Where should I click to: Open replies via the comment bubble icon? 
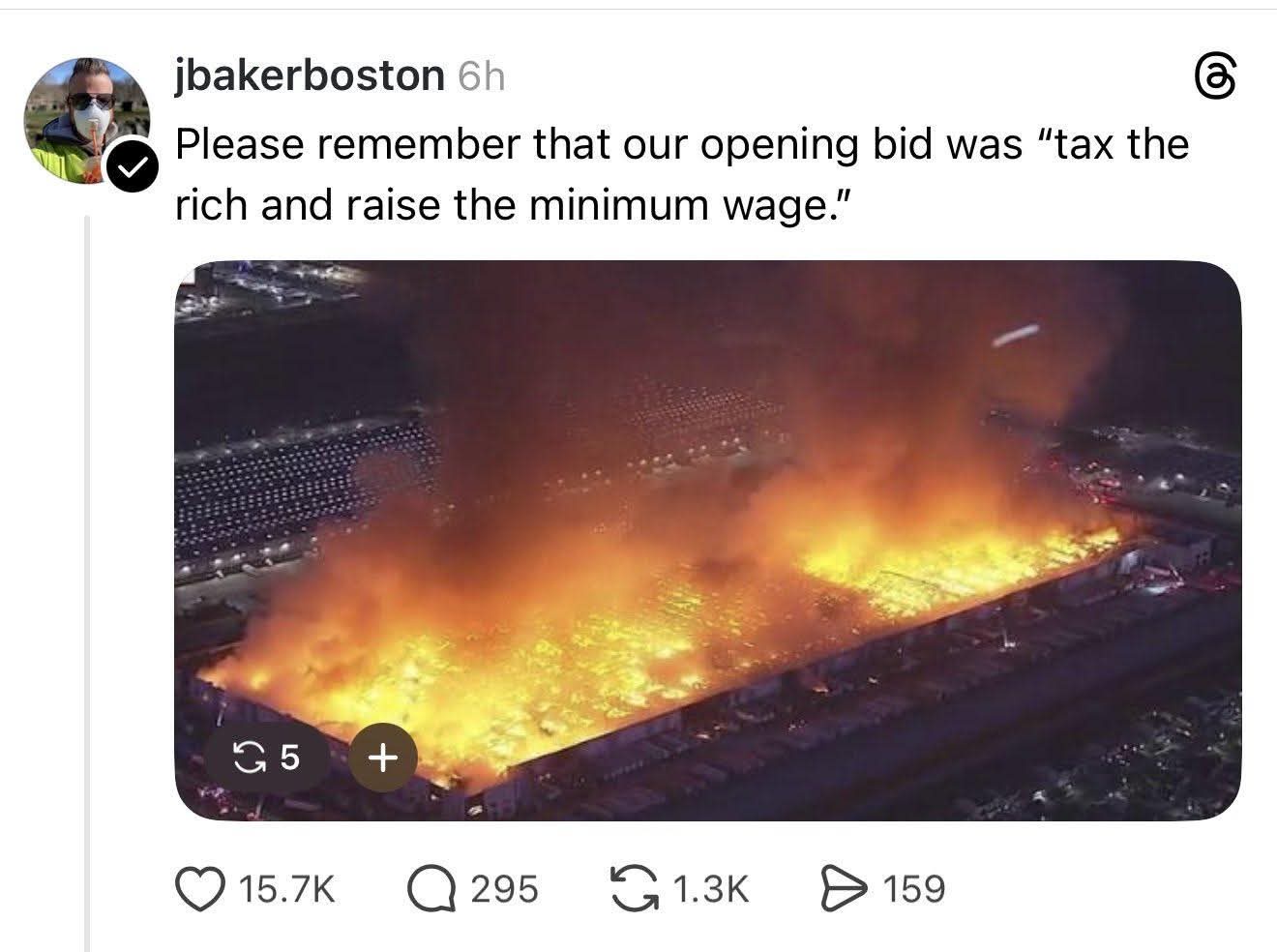tap(431, 889)
